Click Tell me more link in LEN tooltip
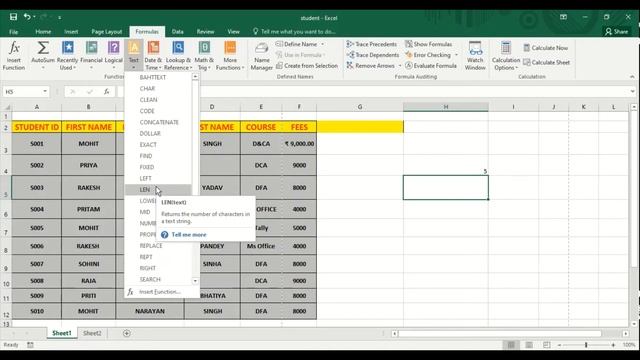Screen dimensions: 640x360 click(189, 235)
